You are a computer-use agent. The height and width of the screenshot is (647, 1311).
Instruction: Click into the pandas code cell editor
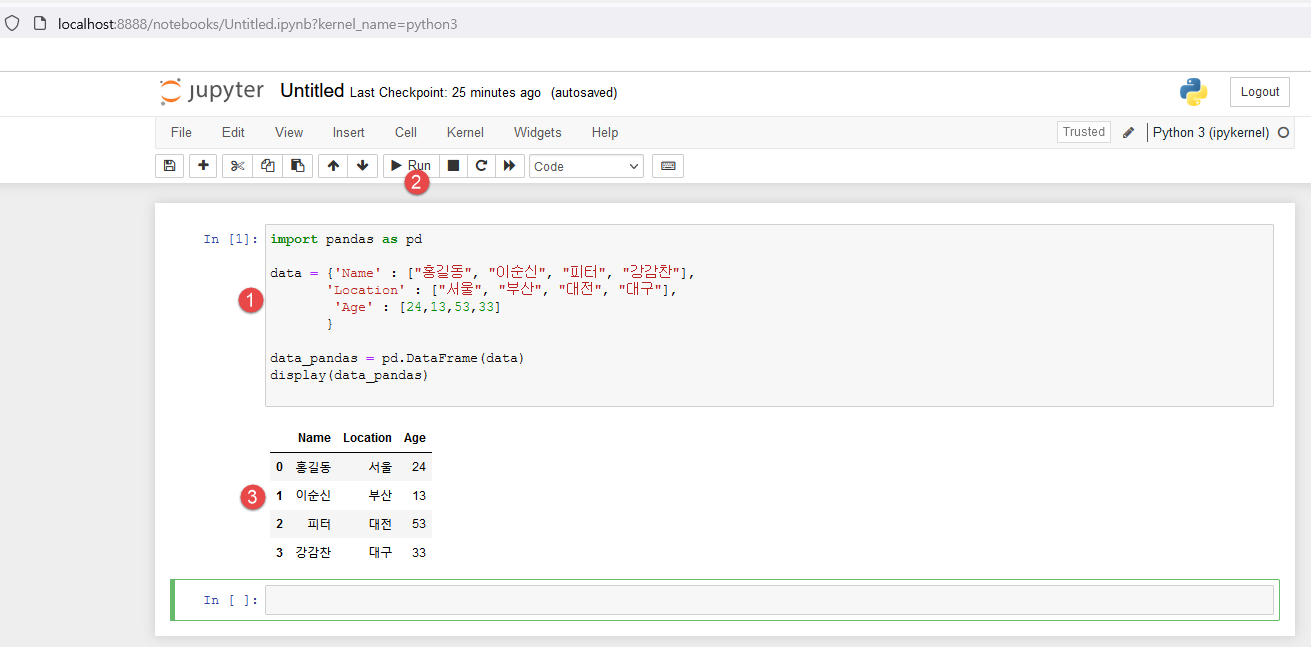(x=769, y=315)
